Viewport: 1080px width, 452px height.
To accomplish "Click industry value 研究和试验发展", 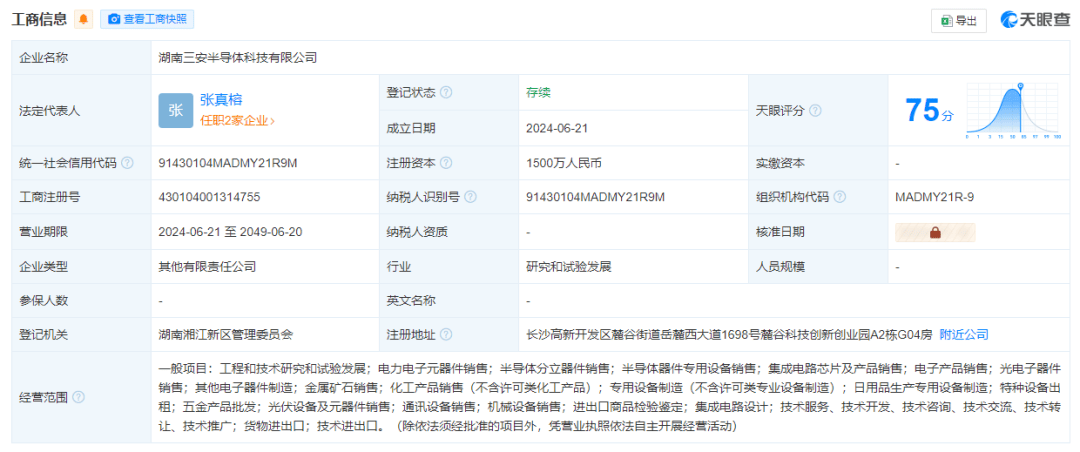I will pos(569,267).
